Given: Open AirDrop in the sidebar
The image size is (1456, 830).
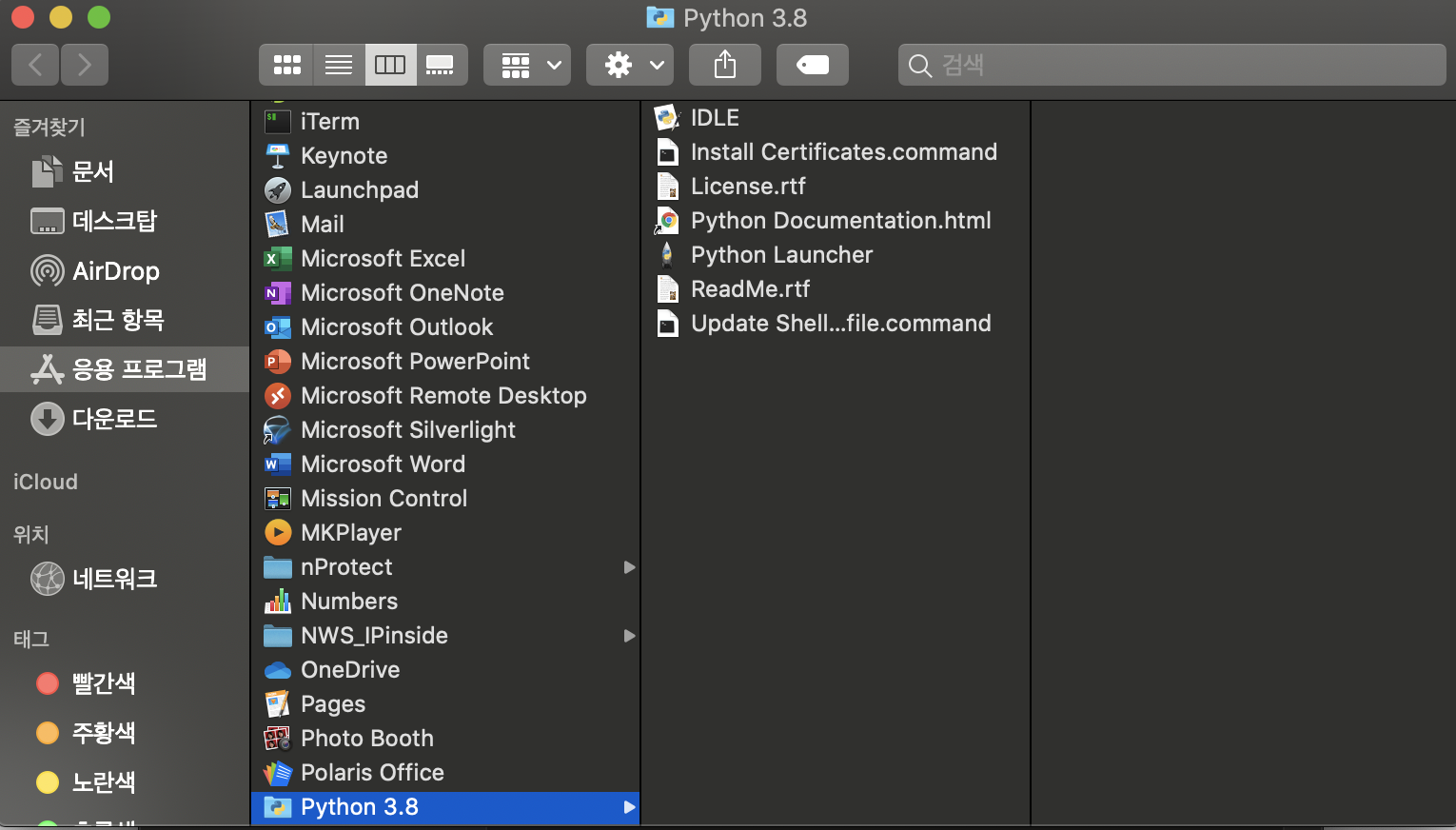Looking at the screenshot, I should point(125,270).
